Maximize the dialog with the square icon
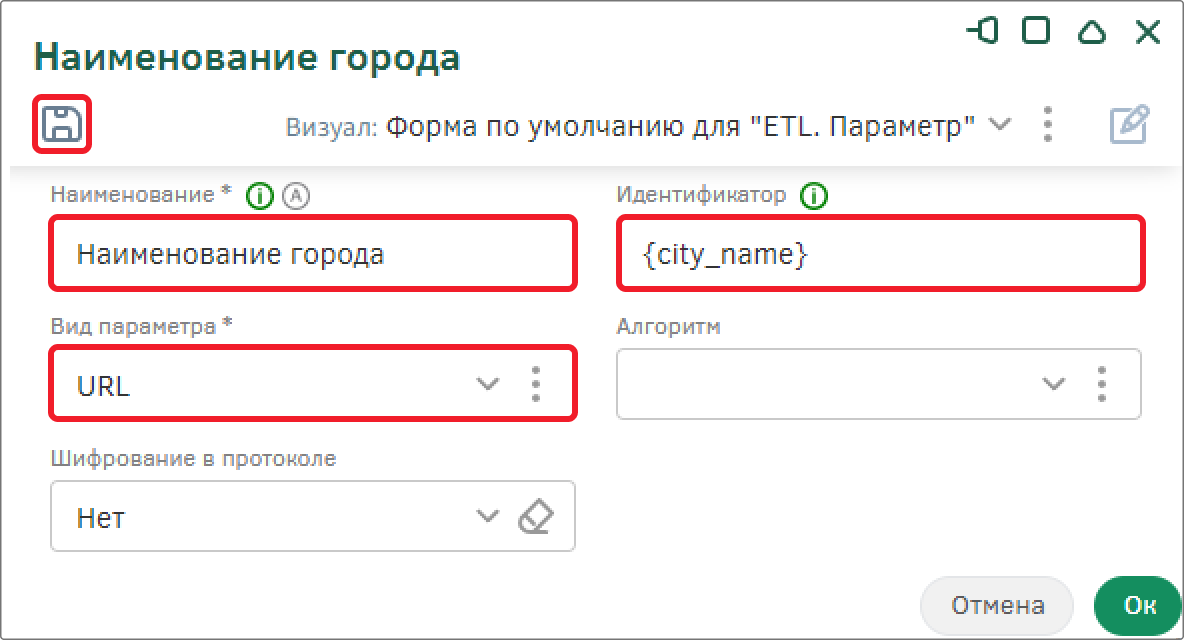Viewport: 1184px width, 640px height. click(1036, 32)
